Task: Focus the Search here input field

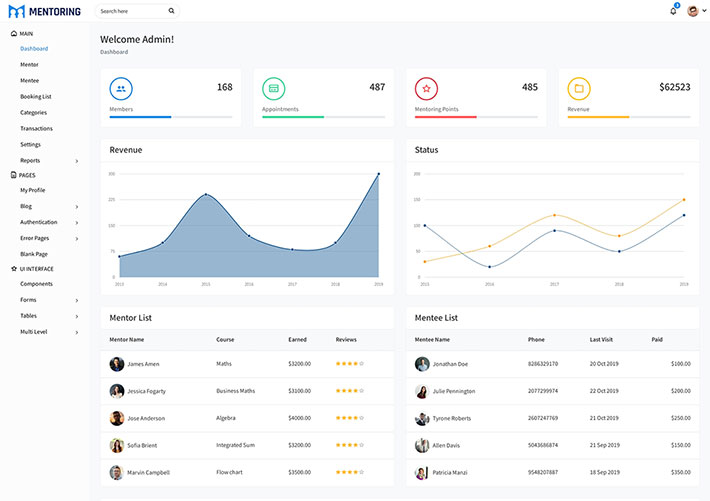Action: click(x=130, y=11)
